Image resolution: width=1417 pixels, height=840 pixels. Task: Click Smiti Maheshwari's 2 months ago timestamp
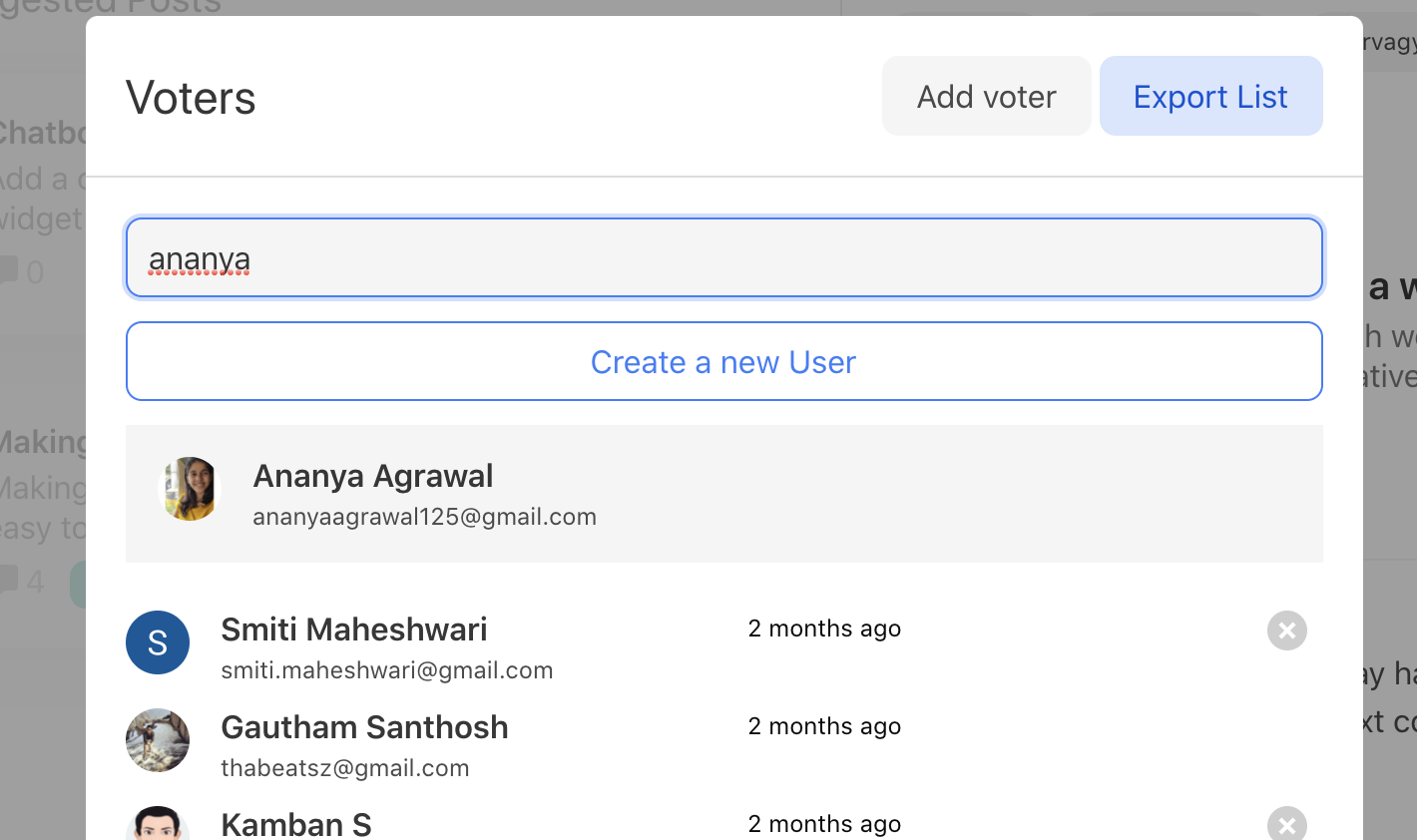[x=824, y=629]
